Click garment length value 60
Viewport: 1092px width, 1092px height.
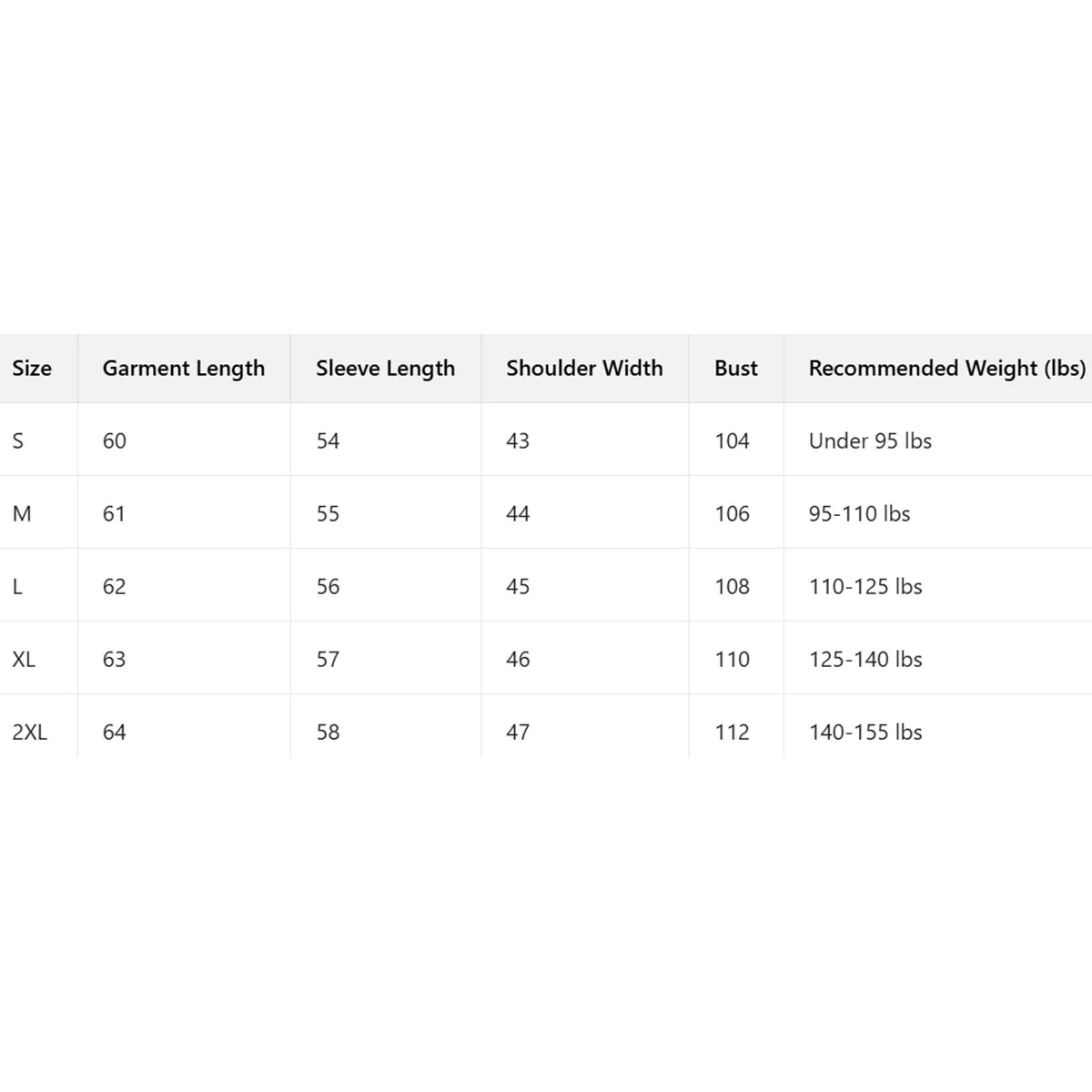tap(115, 441)
